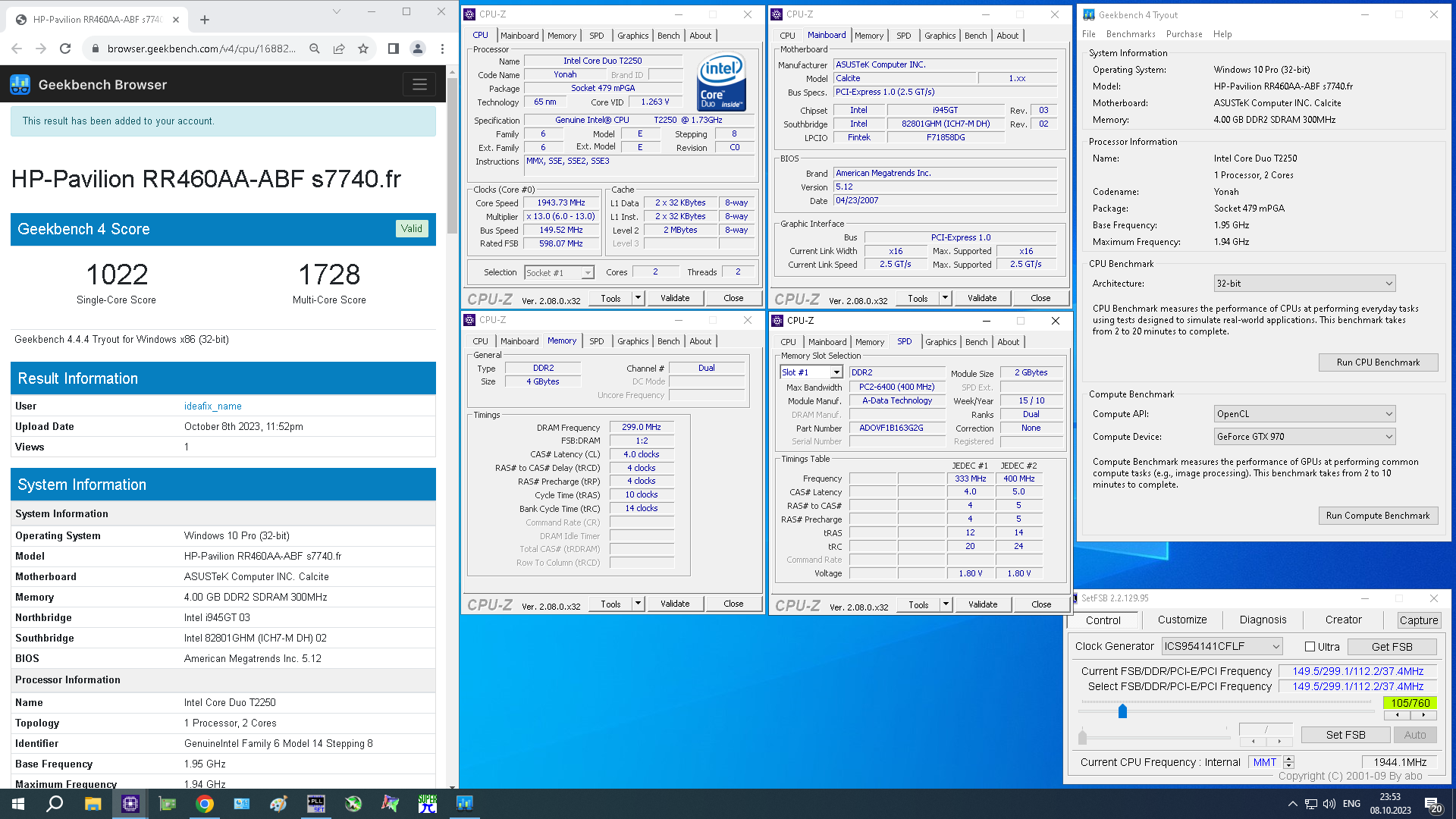Open taskbar Search magnifier
The height and width of the screenshot is (819, 1456).
point(55,804)
